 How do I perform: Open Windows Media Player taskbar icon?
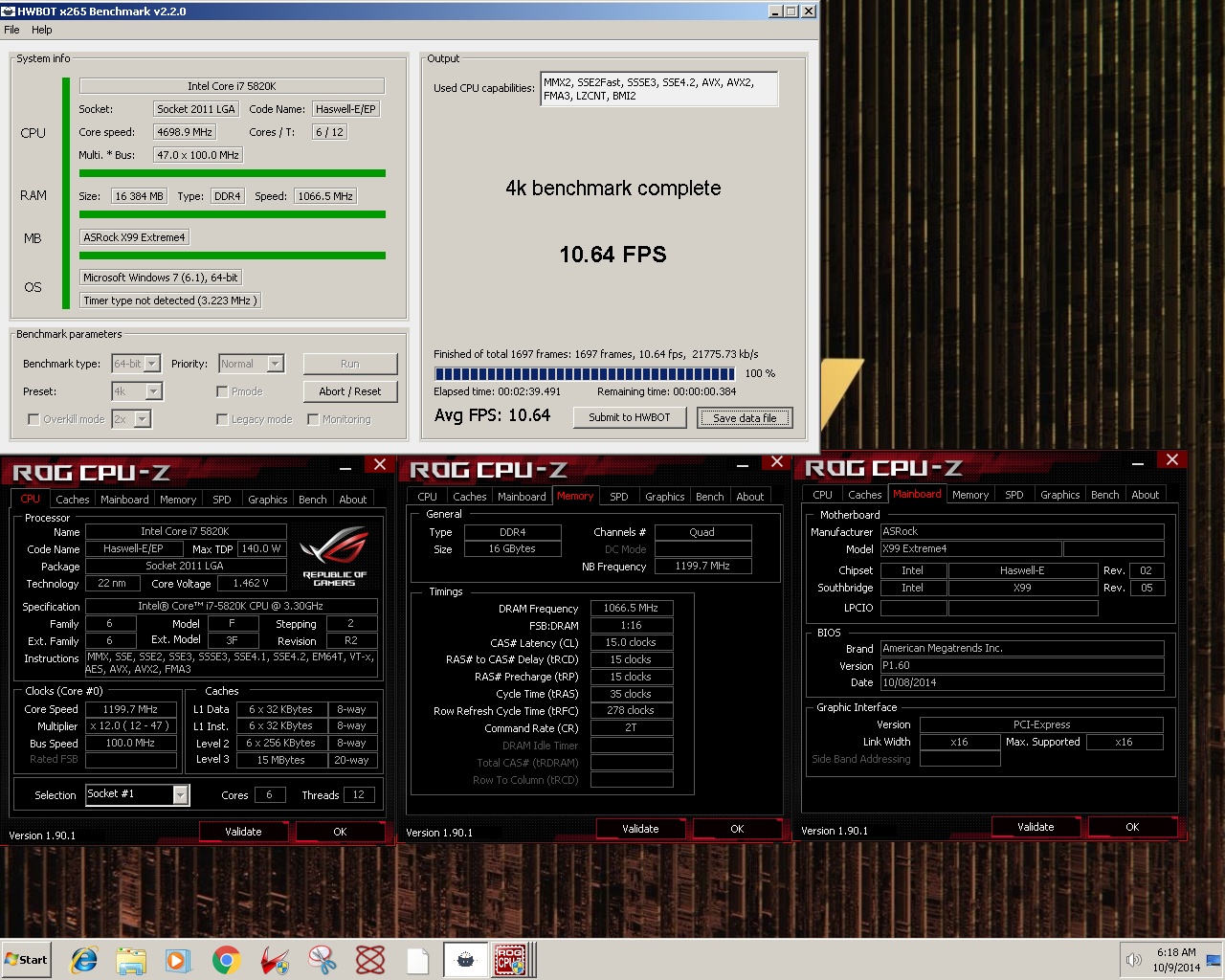[x=178, y=960]
